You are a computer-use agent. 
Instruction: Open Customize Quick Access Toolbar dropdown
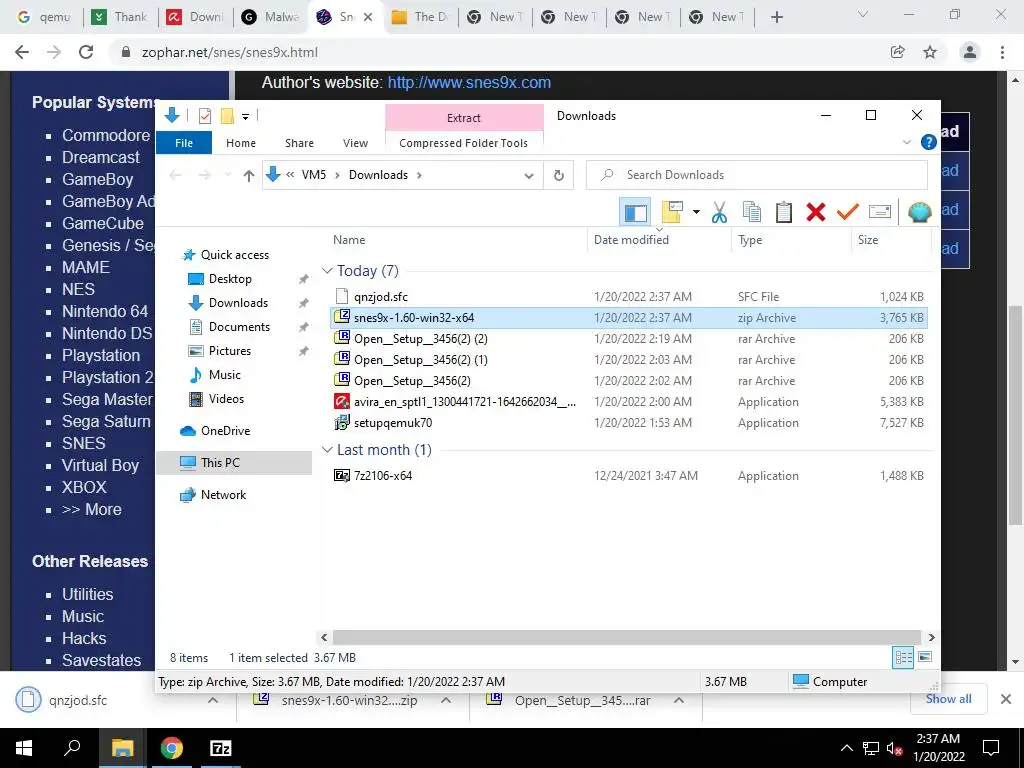246,117
